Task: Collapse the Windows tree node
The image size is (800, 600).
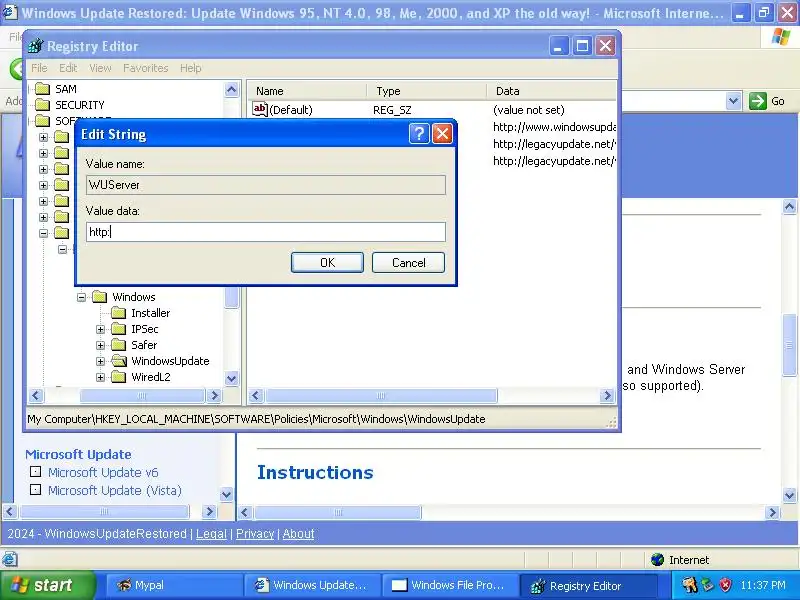Action: pyautogui.click(x=81, y=297)
